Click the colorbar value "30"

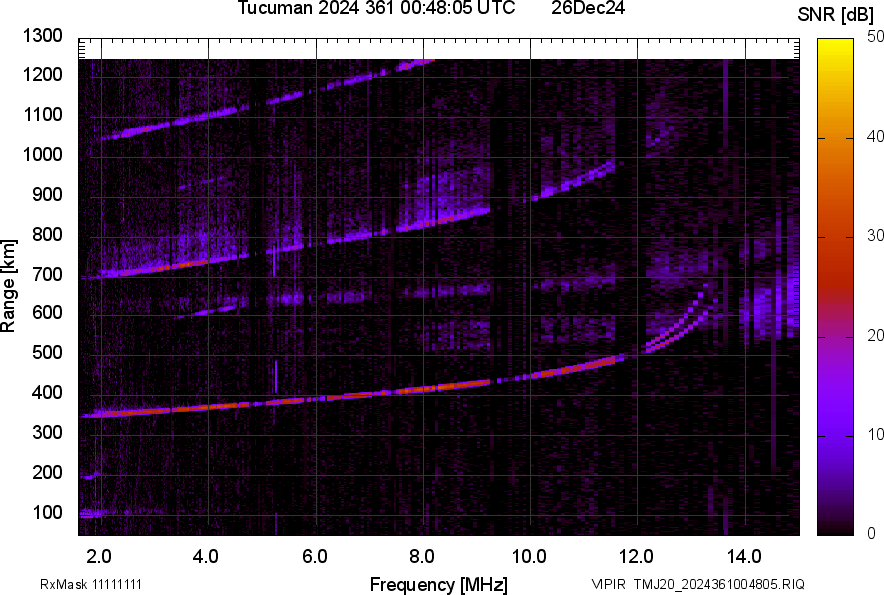pyautogui.click(x=876, y=236)
